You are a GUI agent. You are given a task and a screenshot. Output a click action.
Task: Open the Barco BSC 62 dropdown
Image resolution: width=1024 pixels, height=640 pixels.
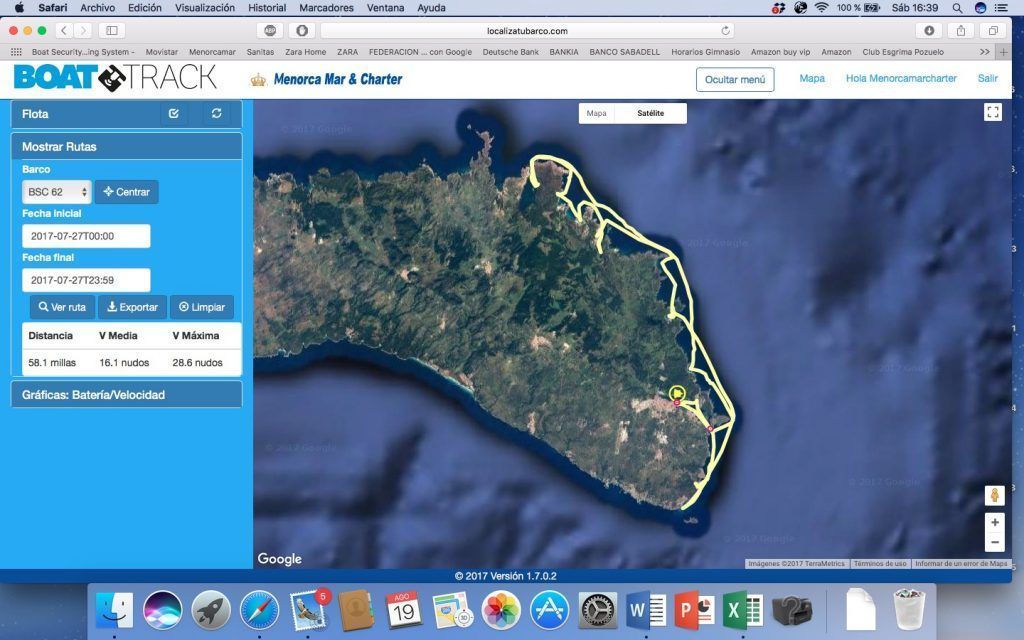pyautogui.click(x=57, y=192)
